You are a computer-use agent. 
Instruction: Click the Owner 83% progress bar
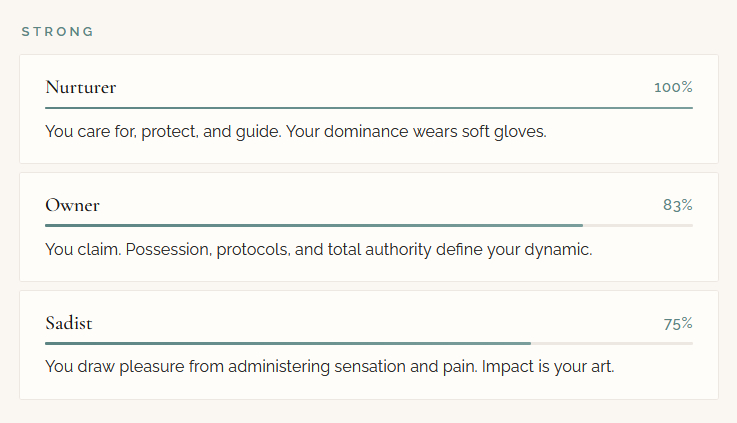coord(313,225)
